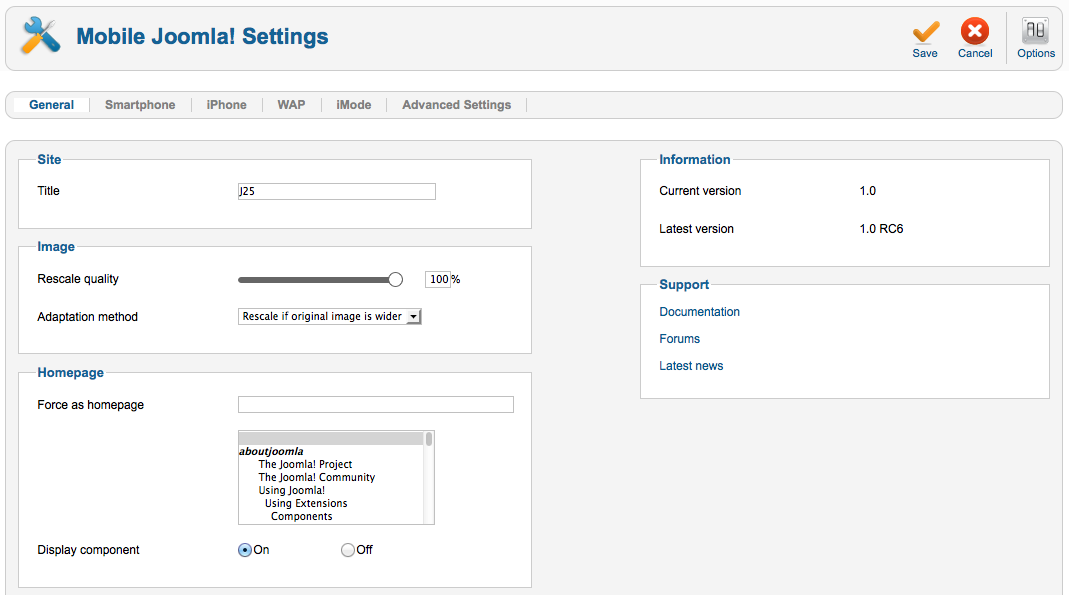Click the Rescale quality percent field
The image size is (1069, 595).
click(438, 279)
